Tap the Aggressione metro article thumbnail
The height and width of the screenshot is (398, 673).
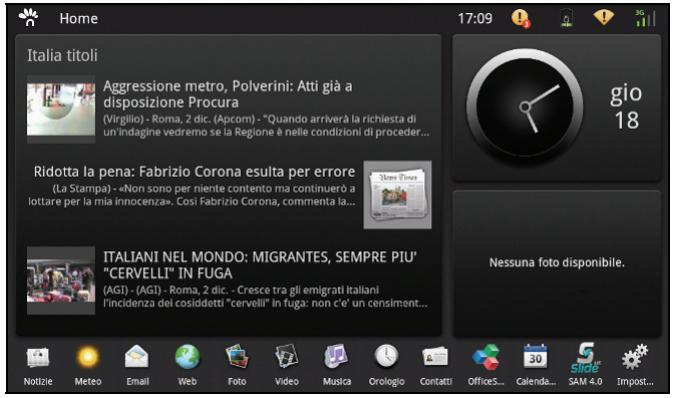tap(61, 109)
